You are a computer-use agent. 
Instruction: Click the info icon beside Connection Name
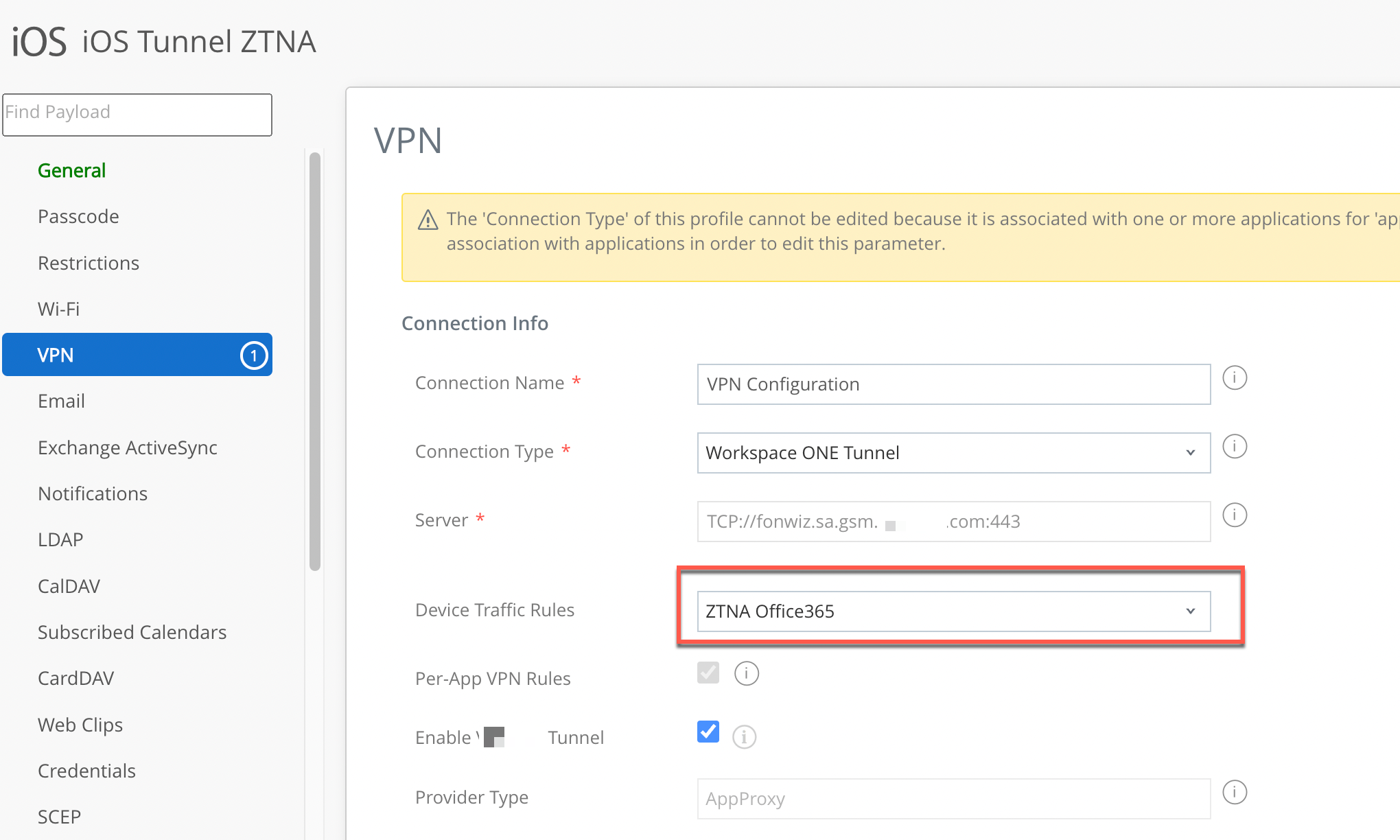coord(1234,378)
